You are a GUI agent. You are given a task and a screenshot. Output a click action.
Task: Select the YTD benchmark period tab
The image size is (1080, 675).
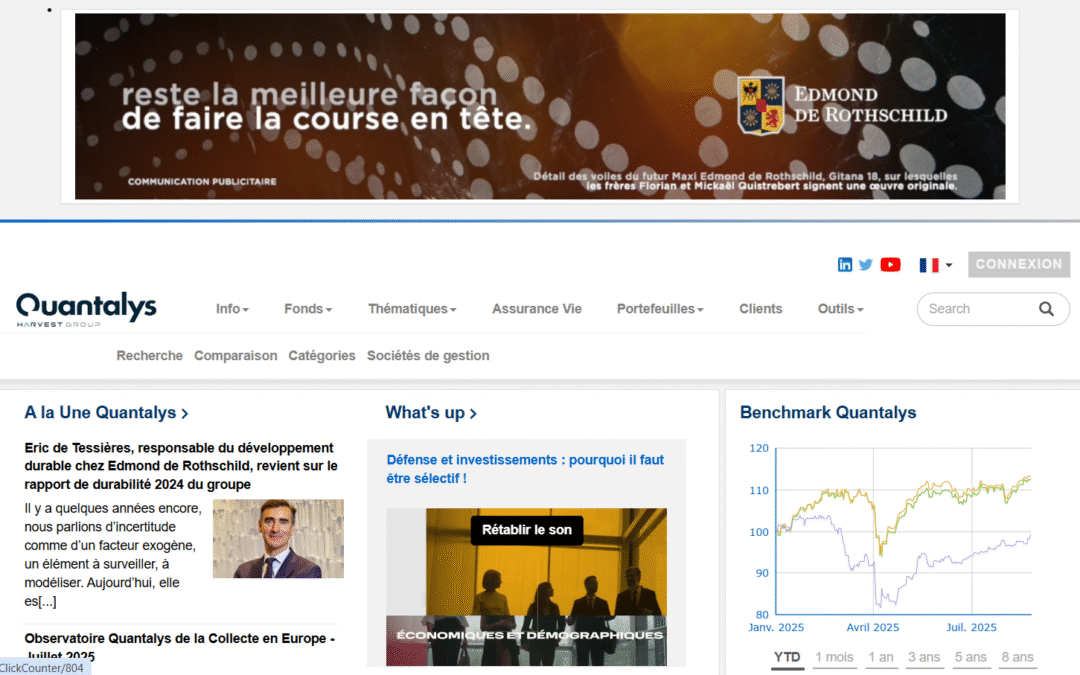click(787, 658)
